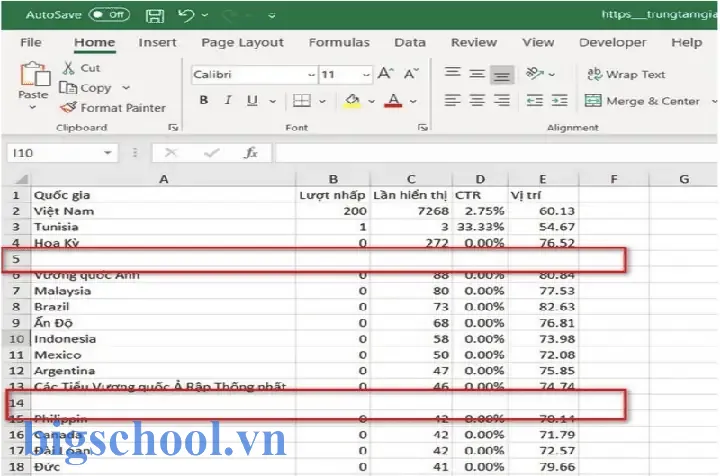Open the File tab
This screenshot has height=476, width=720.
tap(31, 43)
